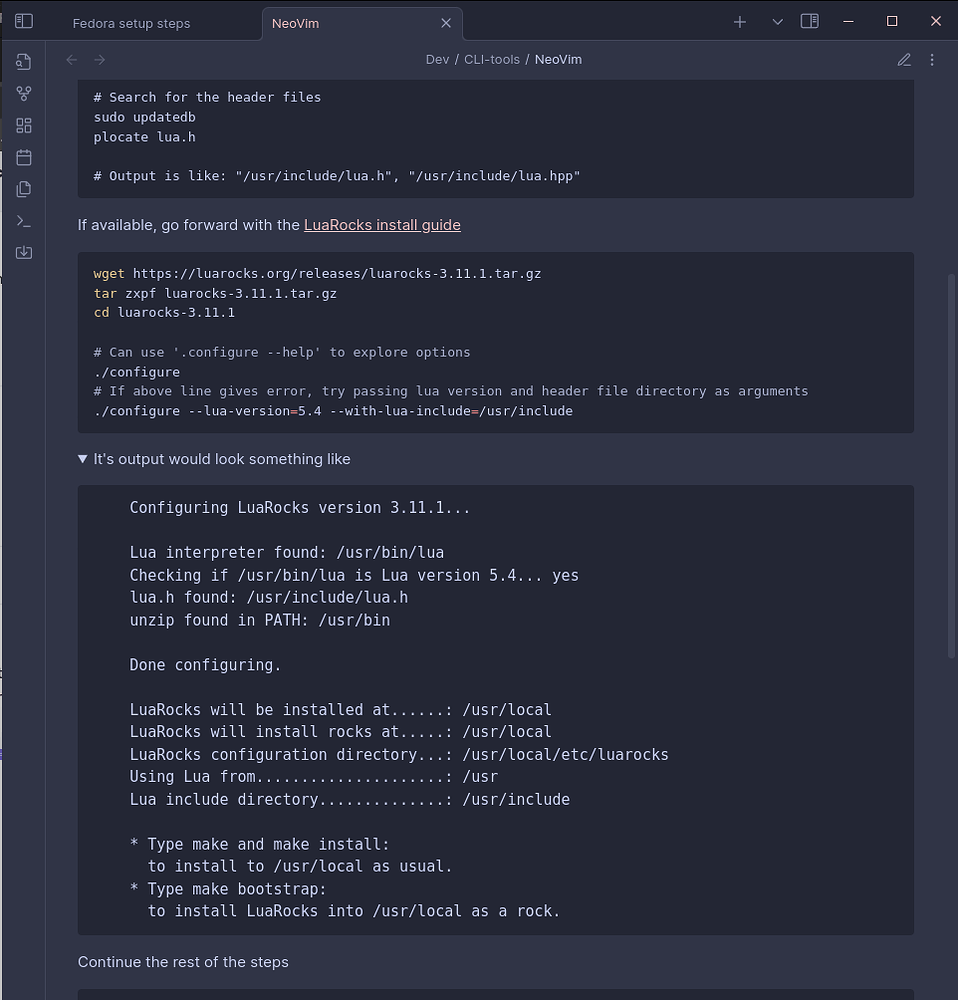Click the 'cd luarocks-3.11.1' line
The height and width of the screenshot is (1000, 958).
coord(164,312)
